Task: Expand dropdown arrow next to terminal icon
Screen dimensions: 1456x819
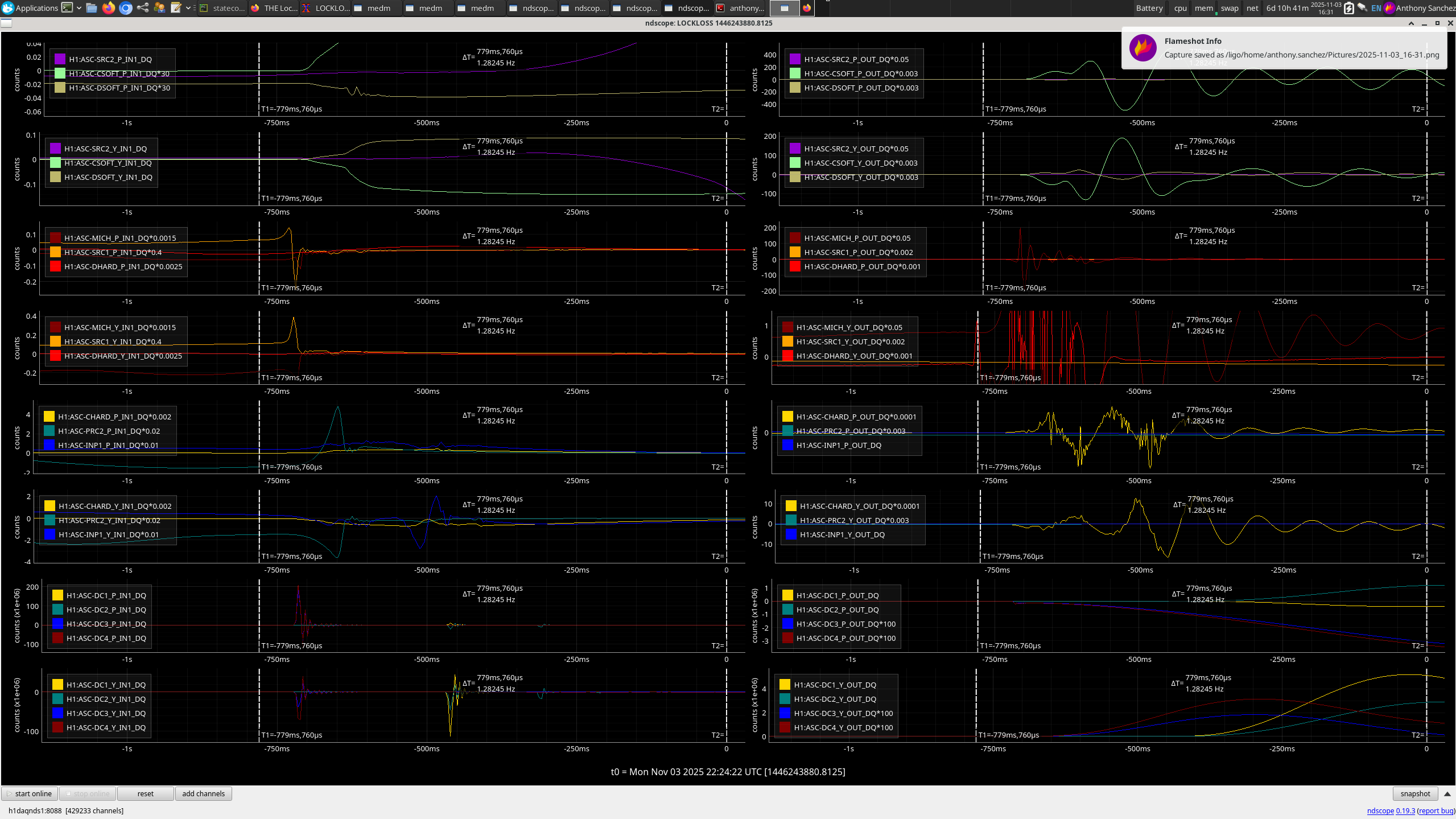Action: tap(79, 8)
